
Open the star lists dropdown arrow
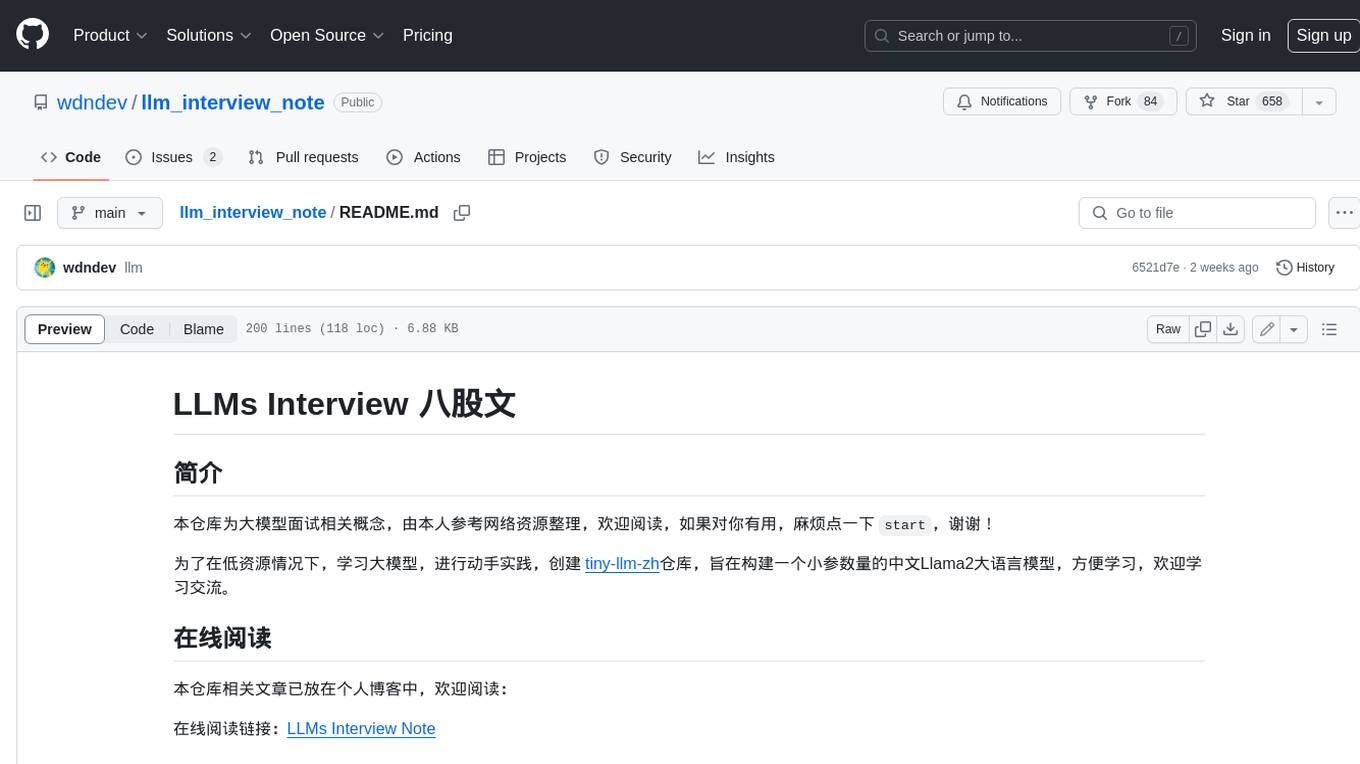pos(1319,101)
